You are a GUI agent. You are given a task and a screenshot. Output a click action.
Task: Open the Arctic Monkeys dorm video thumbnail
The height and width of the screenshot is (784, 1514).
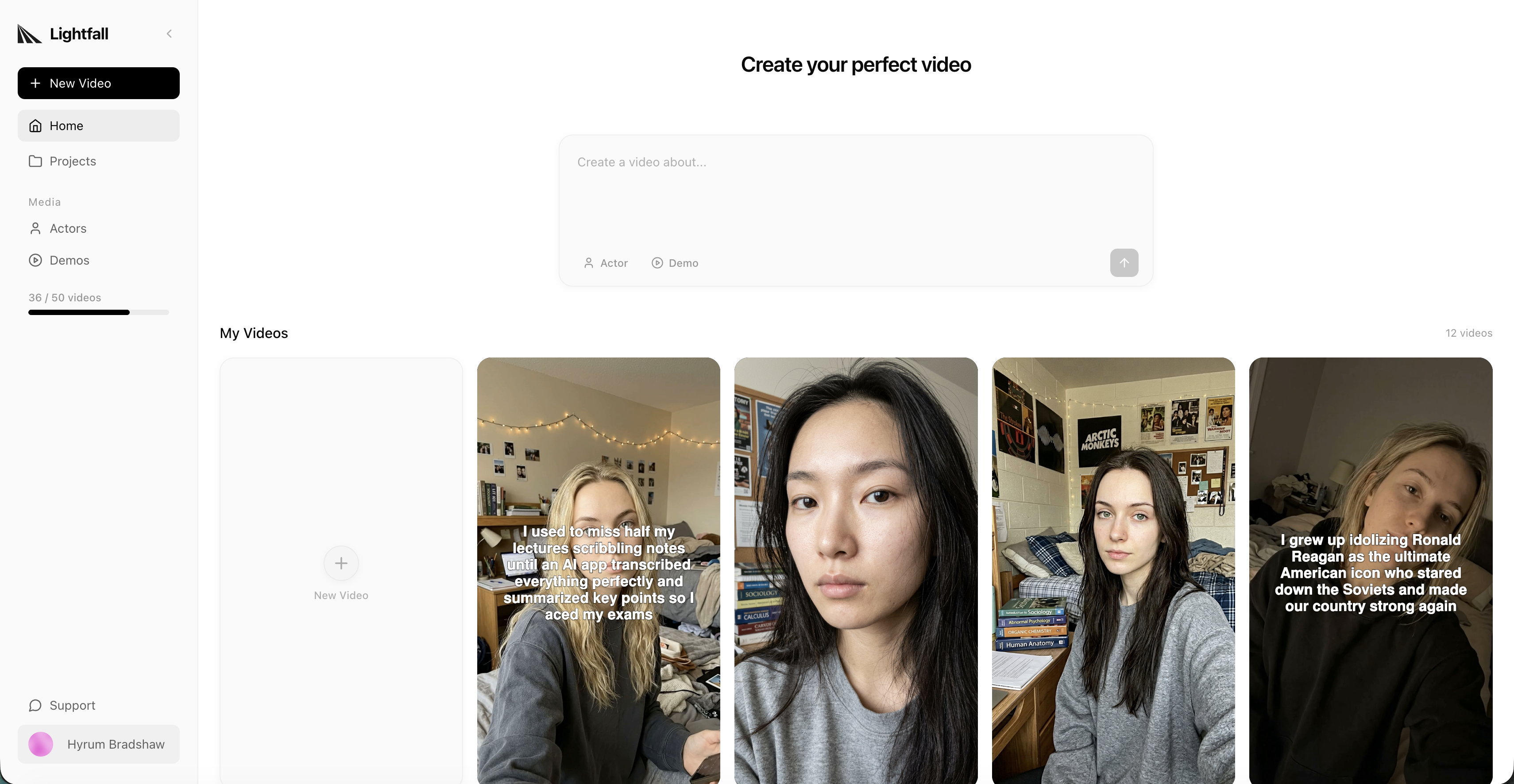pyautogui.click(x=1112, y=570)
